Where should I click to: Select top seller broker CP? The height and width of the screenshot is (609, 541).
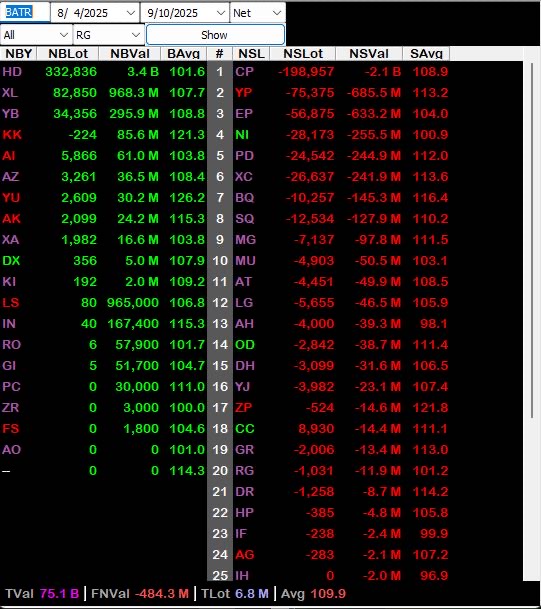(244, 72)
